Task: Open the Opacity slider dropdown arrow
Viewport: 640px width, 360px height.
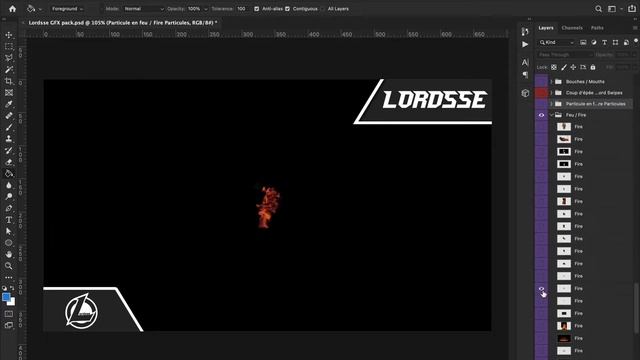Action: (x=205, y=9)
